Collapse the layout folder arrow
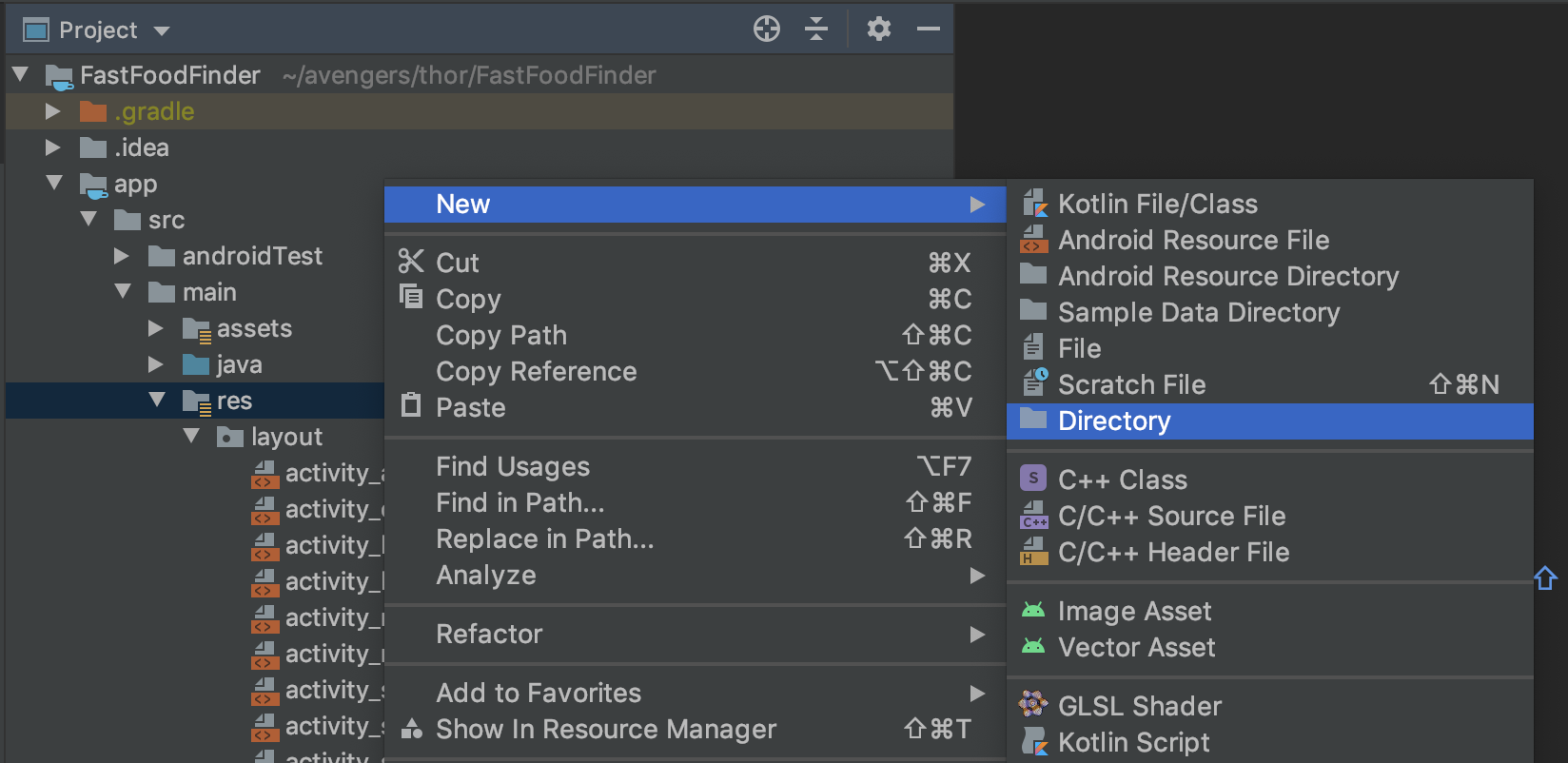This screenshot has width=1568, height=763. pos(191,436)
